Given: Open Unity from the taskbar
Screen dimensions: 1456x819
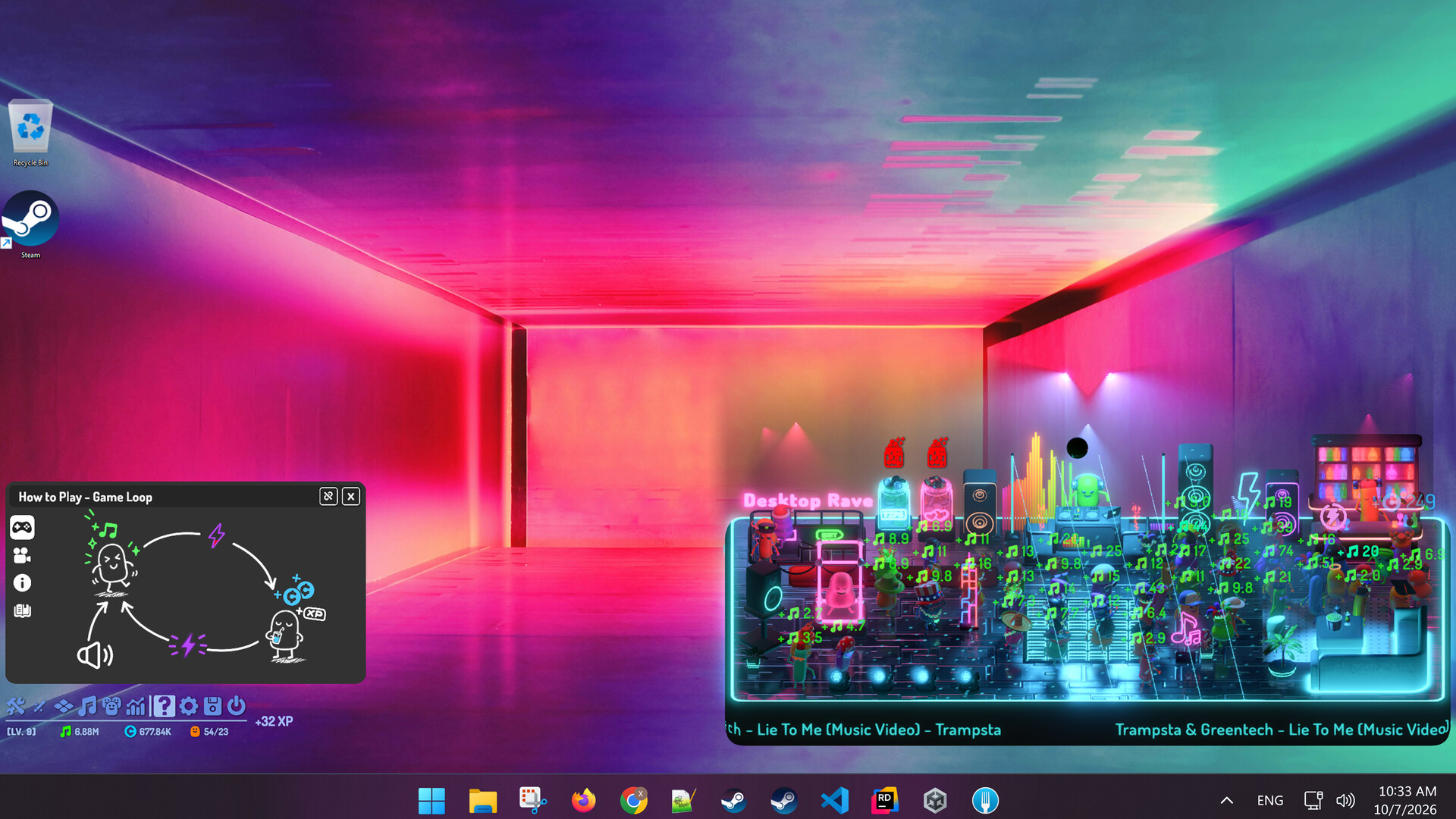Looking at the screenshot, I should coord(935,800).
